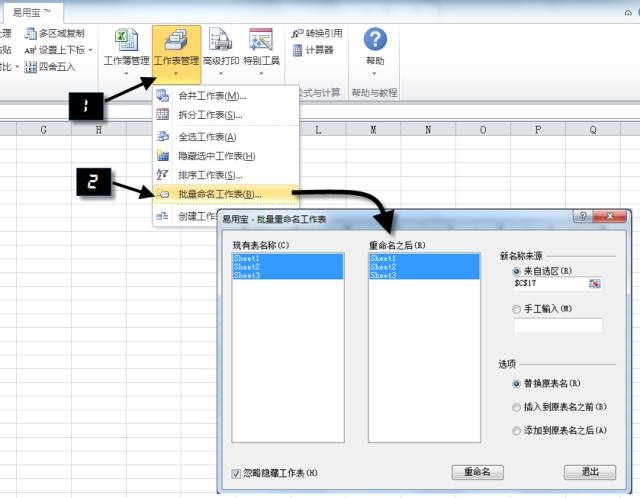Select column P header
Viewport: 640px width, 498px height.
coord(538,130)
